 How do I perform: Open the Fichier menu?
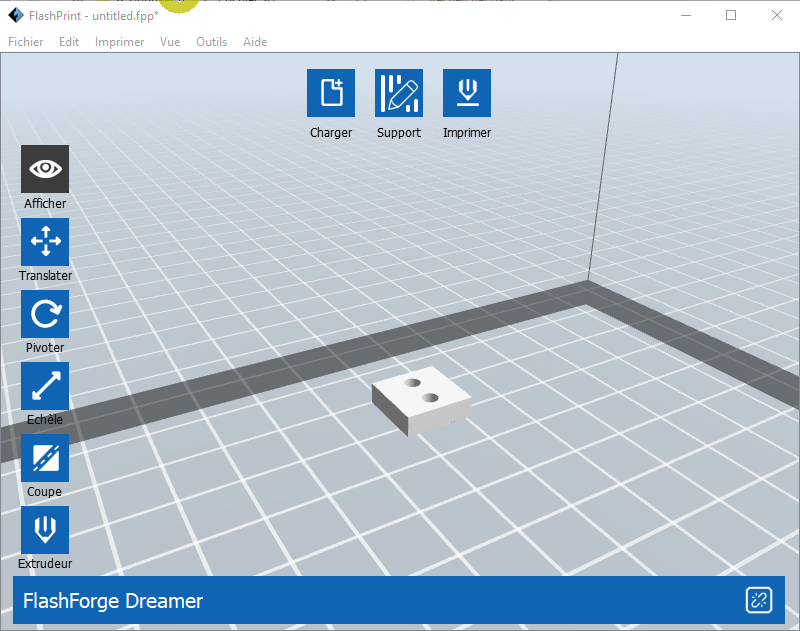pos(26,42)
